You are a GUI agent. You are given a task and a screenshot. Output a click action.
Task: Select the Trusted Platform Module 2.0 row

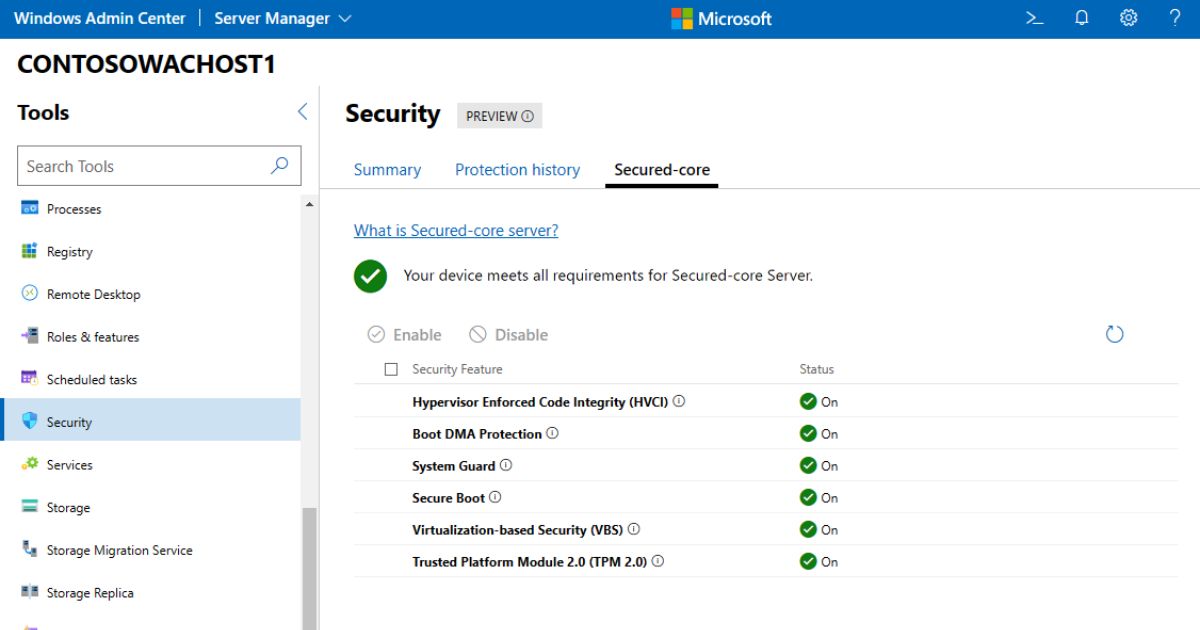click(x=766, y=561)
